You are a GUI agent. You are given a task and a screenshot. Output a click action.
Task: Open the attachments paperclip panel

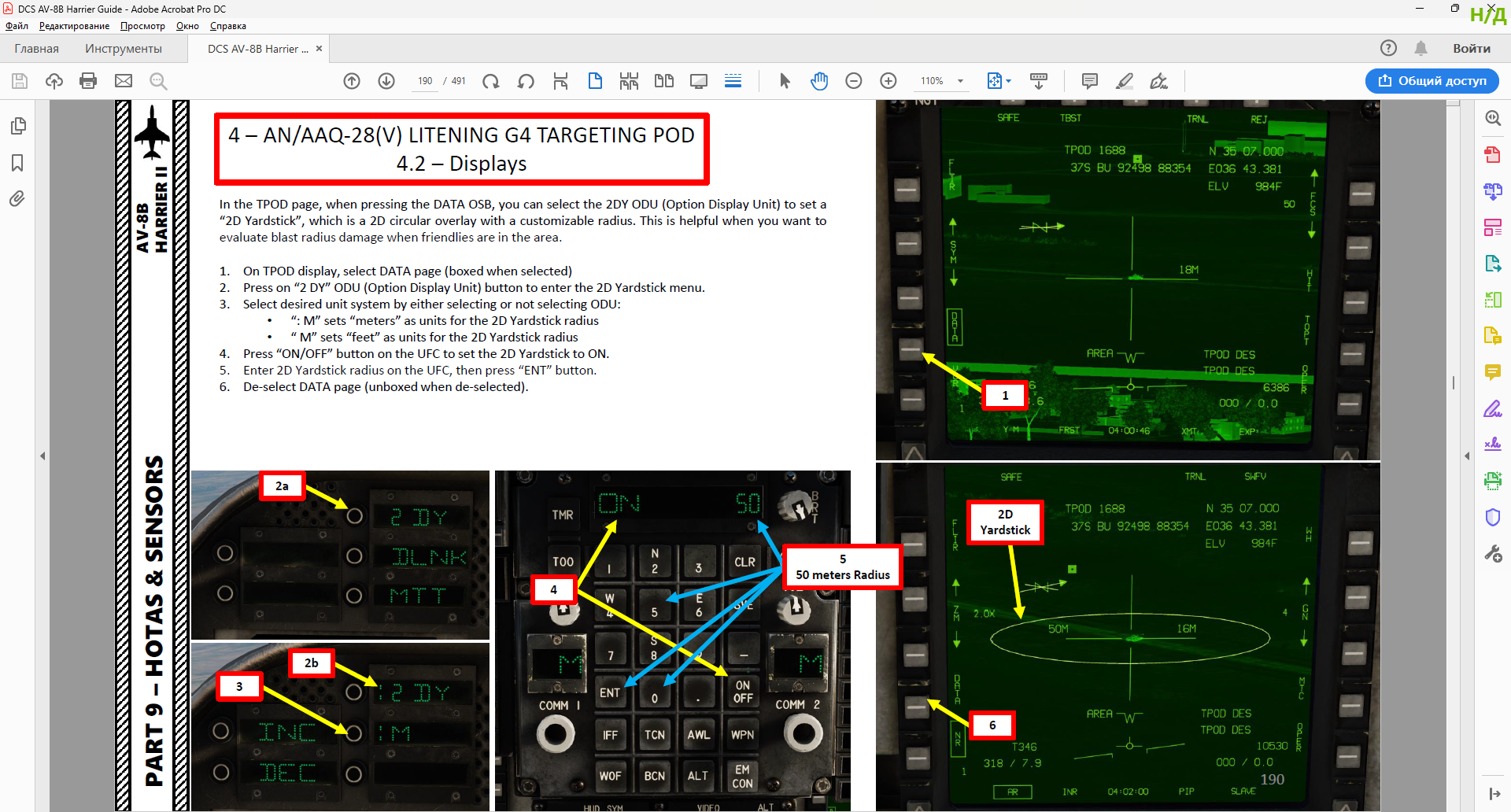[17, 199]
